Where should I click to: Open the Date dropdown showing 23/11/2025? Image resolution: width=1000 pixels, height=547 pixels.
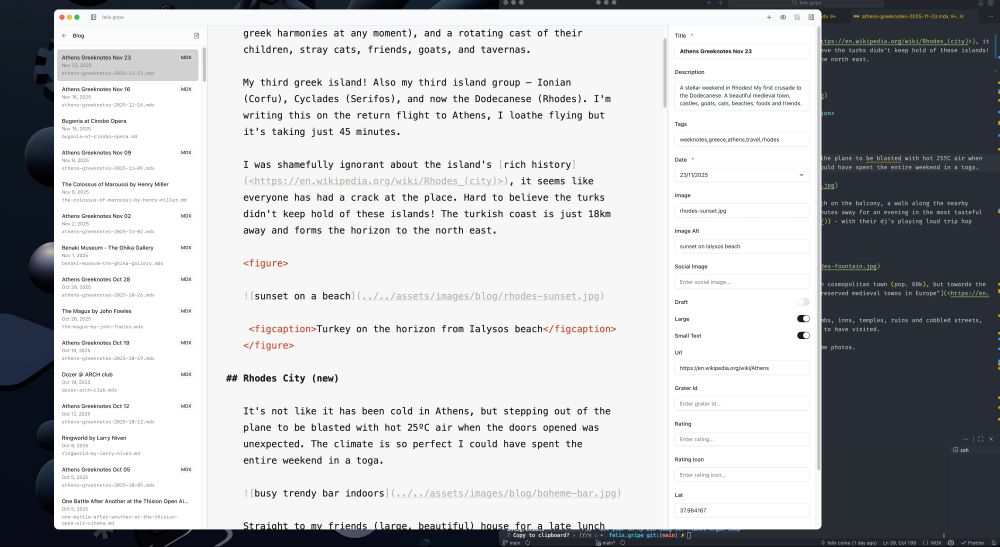pos(742,175)
